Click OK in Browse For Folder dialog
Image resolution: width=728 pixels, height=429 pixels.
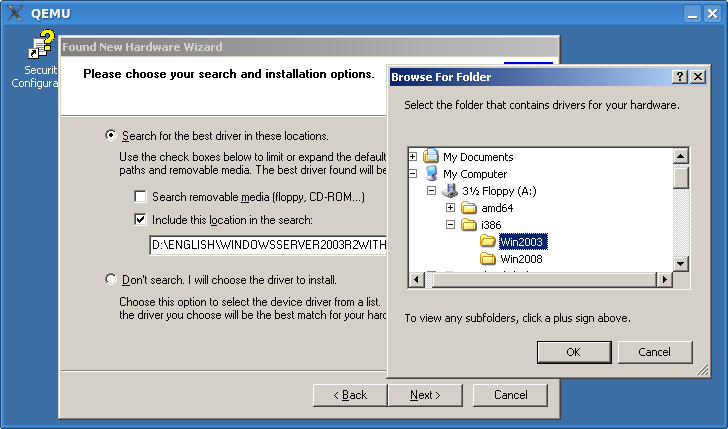pyautogui.click(x=574, y=352)
